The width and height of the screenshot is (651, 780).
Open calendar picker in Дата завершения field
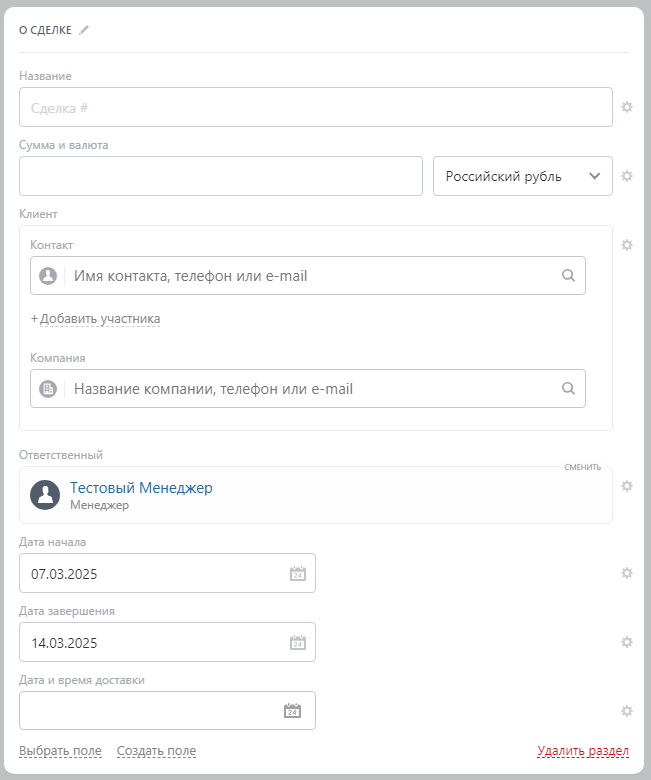297,643
